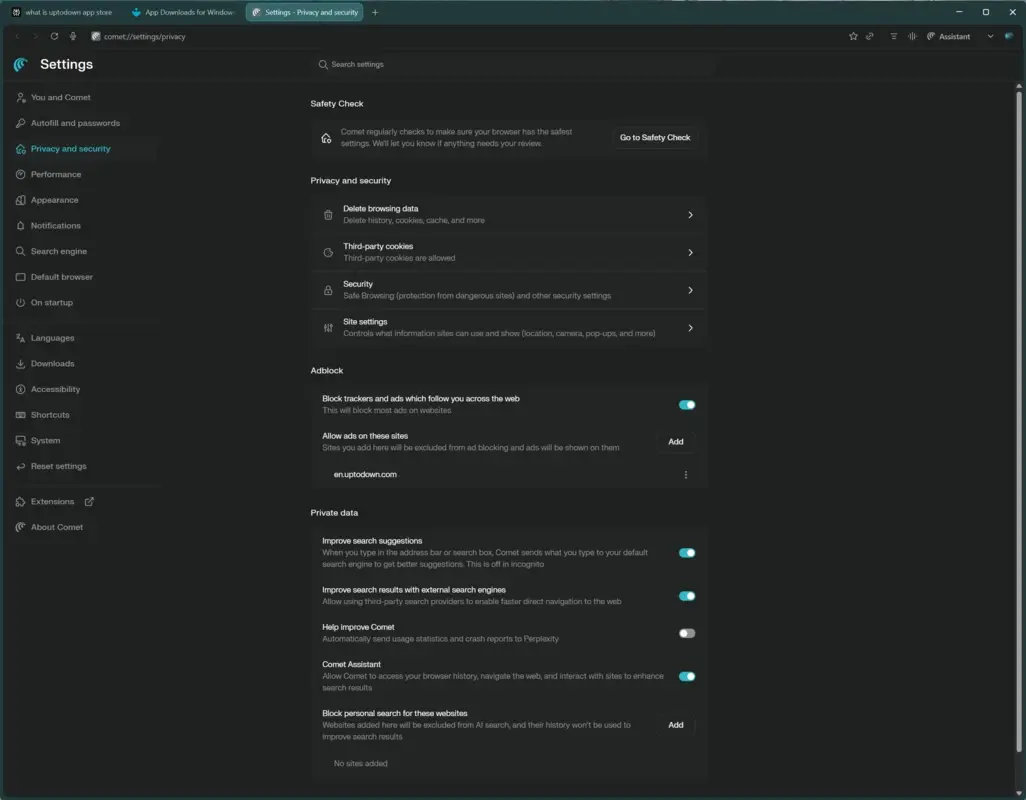Activate voice search microphone in address bar

click(72, 36)
